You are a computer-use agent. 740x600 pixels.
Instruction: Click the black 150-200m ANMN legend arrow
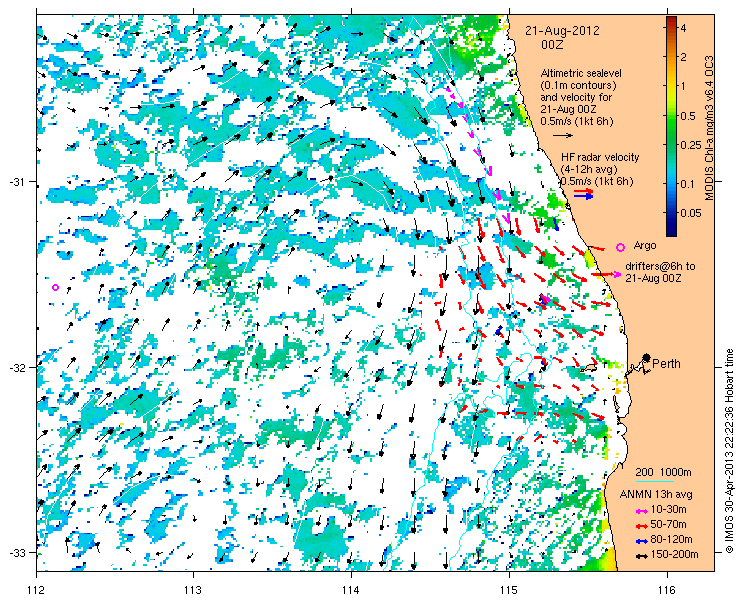(x=641, y=556)
